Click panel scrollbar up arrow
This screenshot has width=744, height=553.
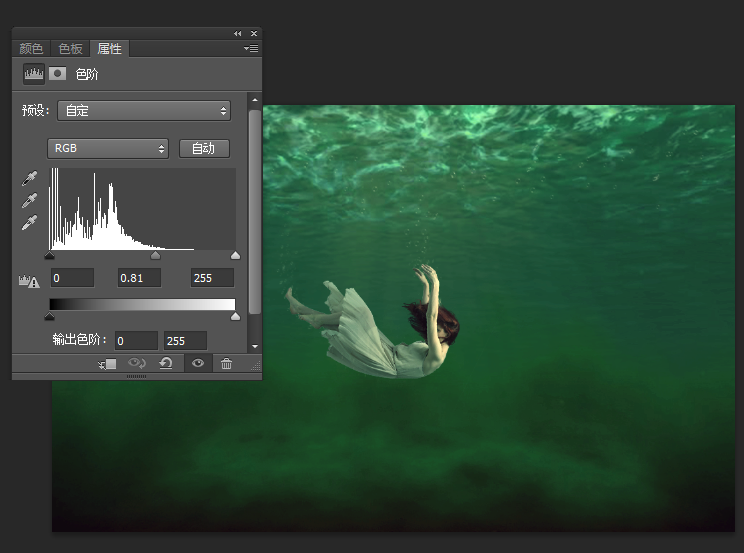point(255,100)
